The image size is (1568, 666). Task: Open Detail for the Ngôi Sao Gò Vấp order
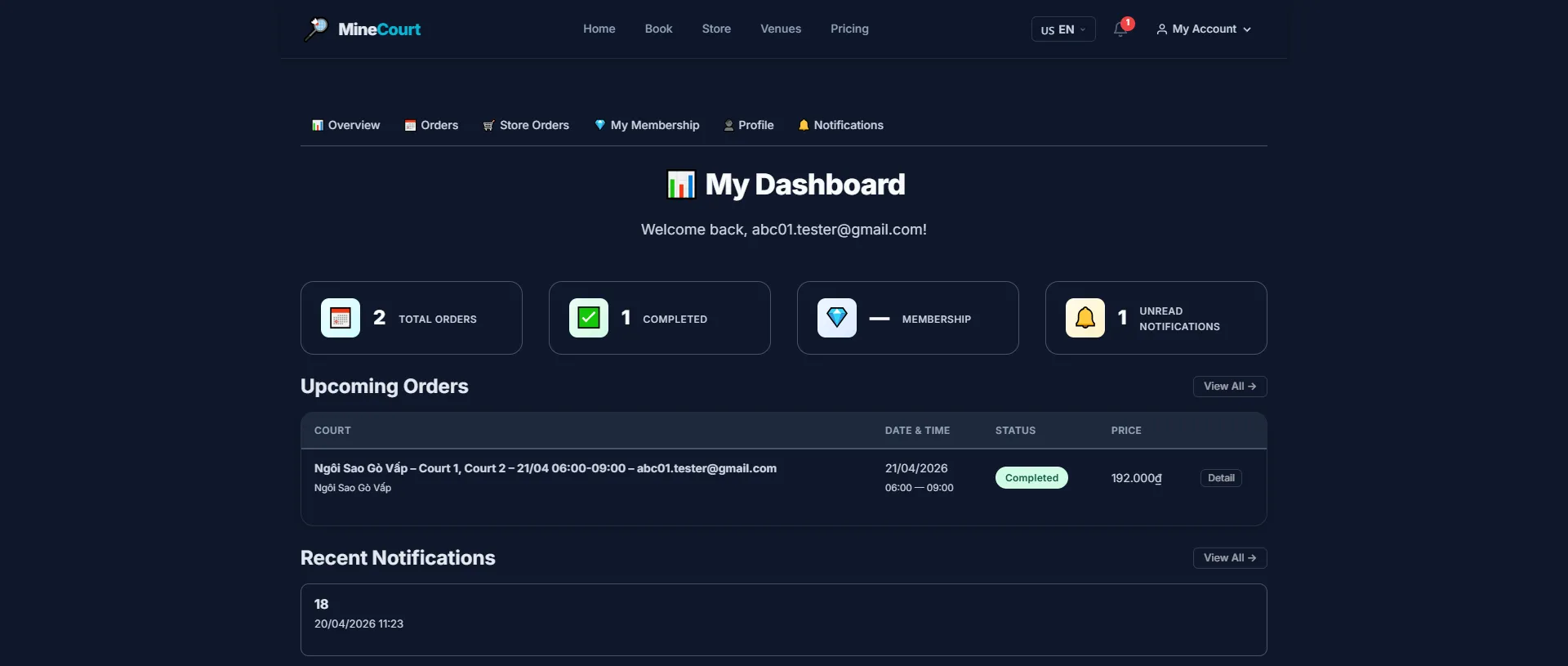tap(1221, 478)
